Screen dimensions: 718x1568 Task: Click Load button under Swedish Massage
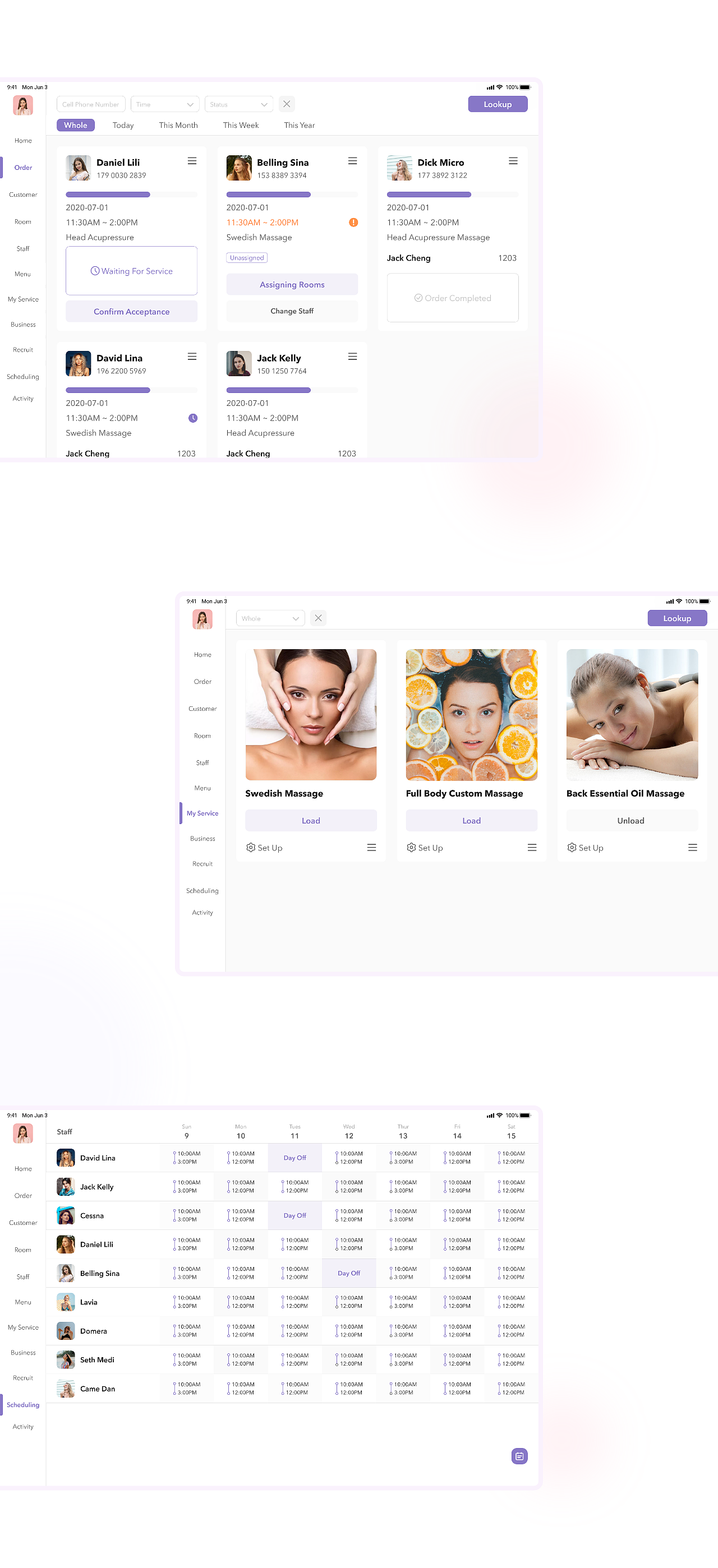pyautogui.click(x=311, y=821)
